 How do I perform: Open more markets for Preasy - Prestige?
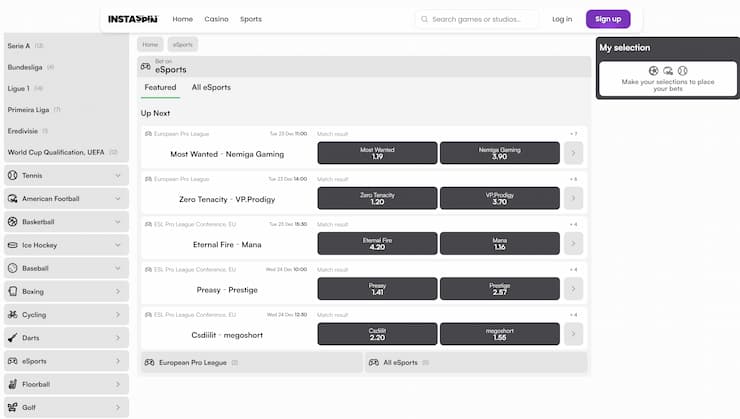(x=573, y=289)
